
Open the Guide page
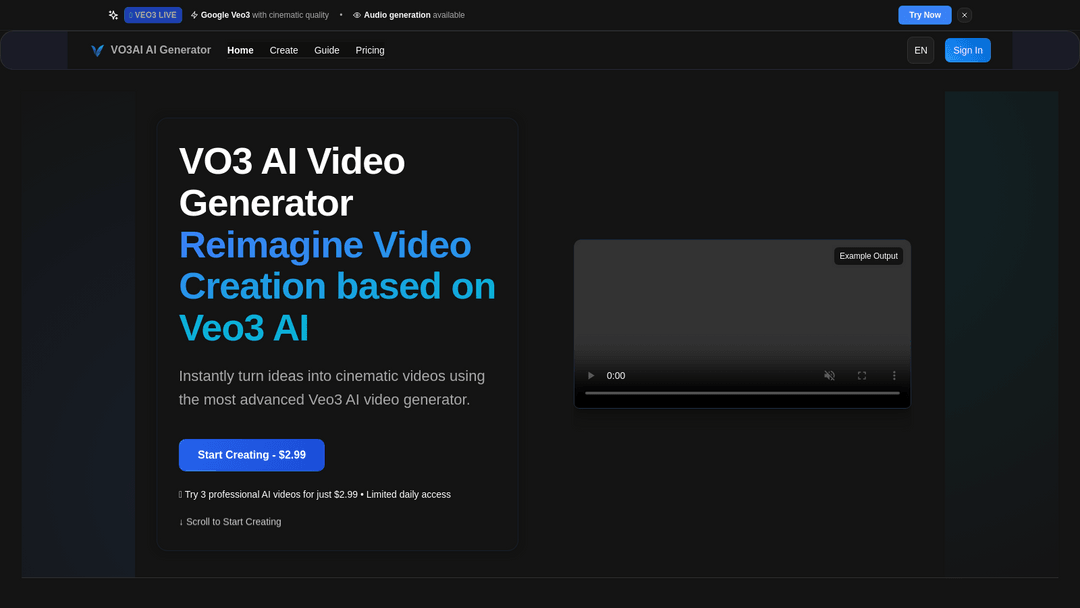pyautogui.click(x=326, y=50)
